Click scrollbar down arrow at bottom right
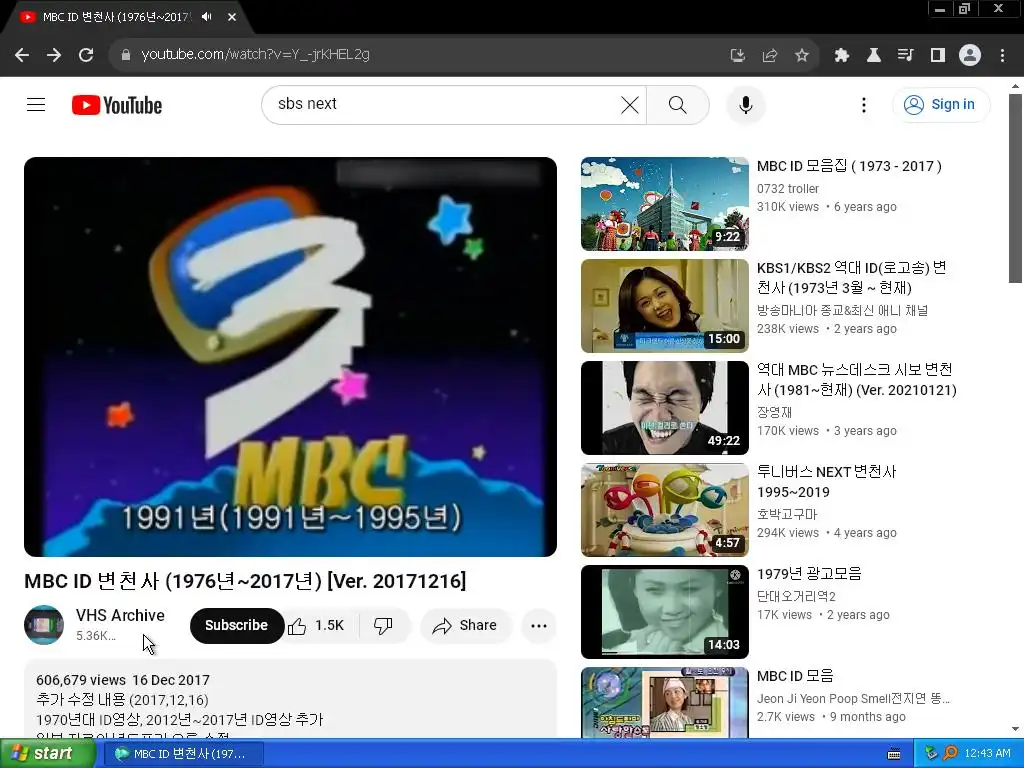Viewport: 1024px width, 768px height. pos(1015,729)
